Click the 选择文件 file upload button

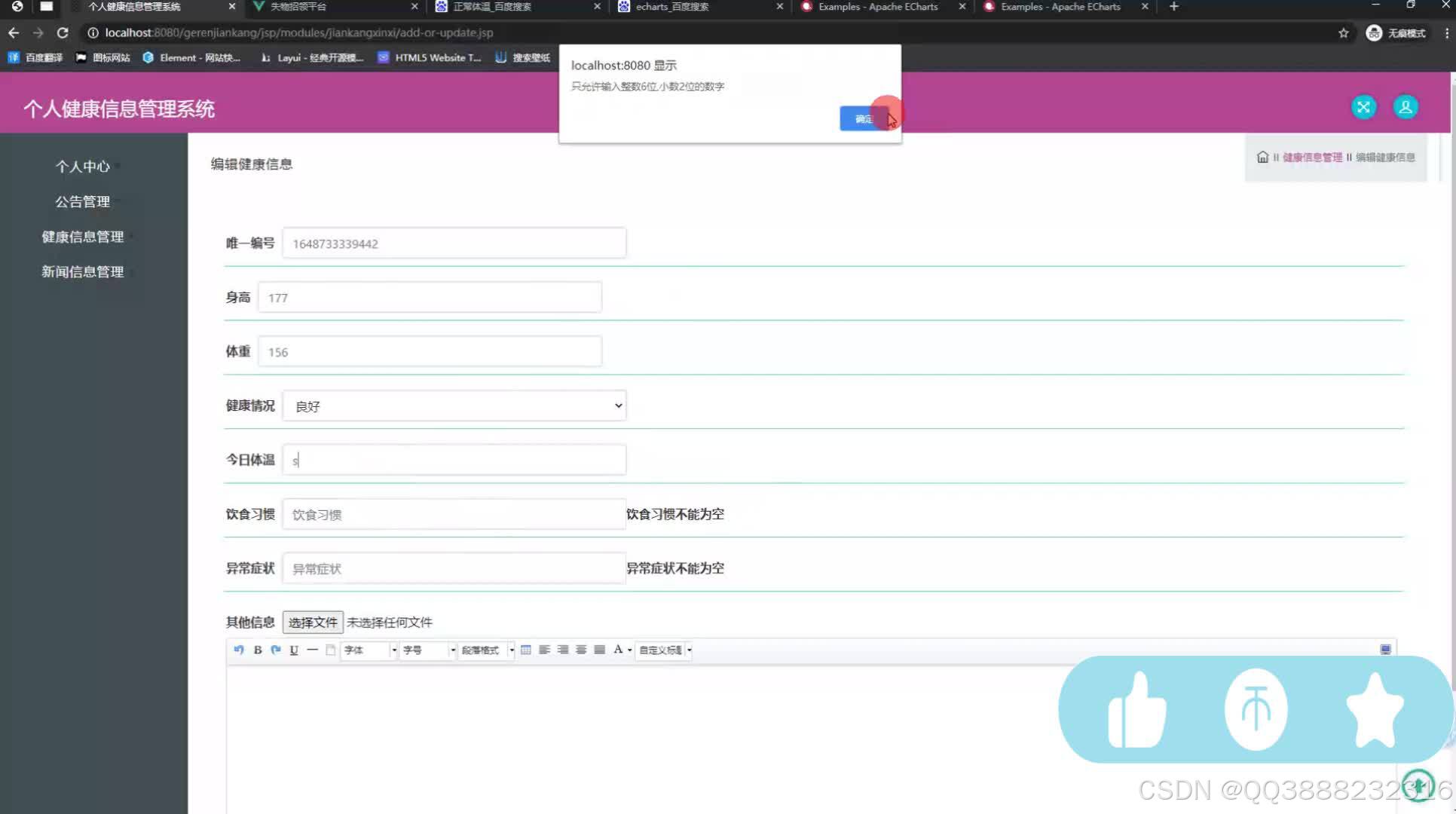coord(313,622)
